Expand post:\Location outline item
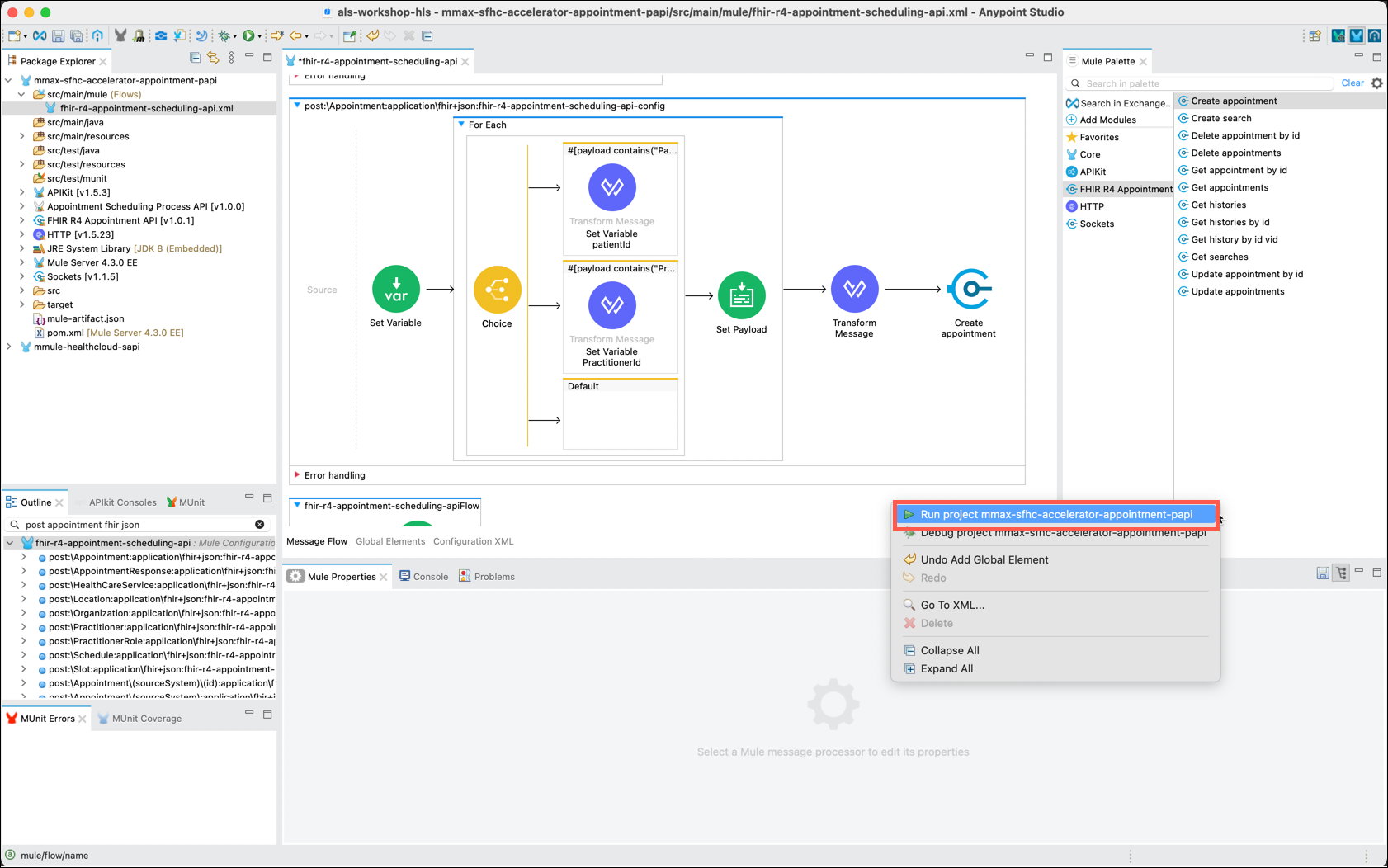 (x=23, y=600)
